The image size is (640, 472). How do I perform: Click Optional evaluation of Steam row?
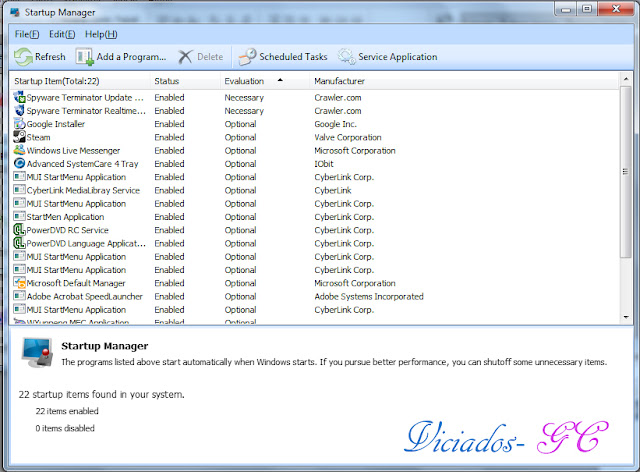coord(240,137)
